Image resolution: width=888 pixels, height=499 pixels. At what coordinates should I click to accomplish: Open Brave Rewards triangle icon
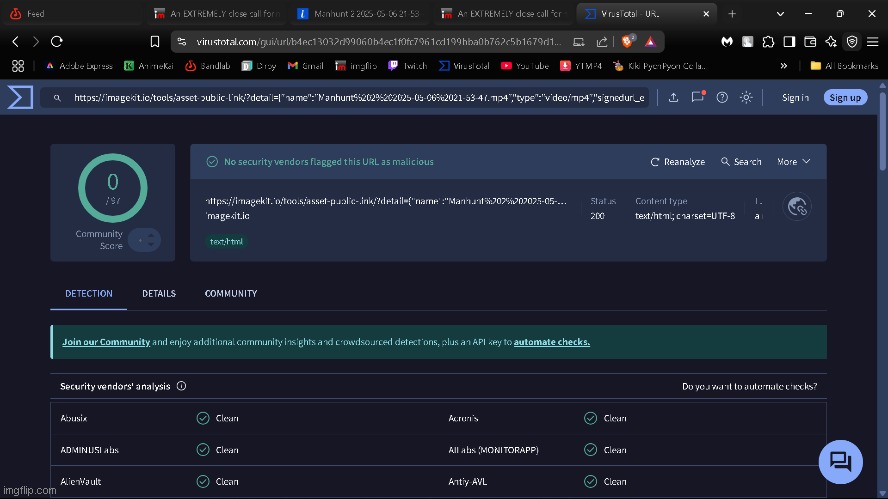[650, 41]
